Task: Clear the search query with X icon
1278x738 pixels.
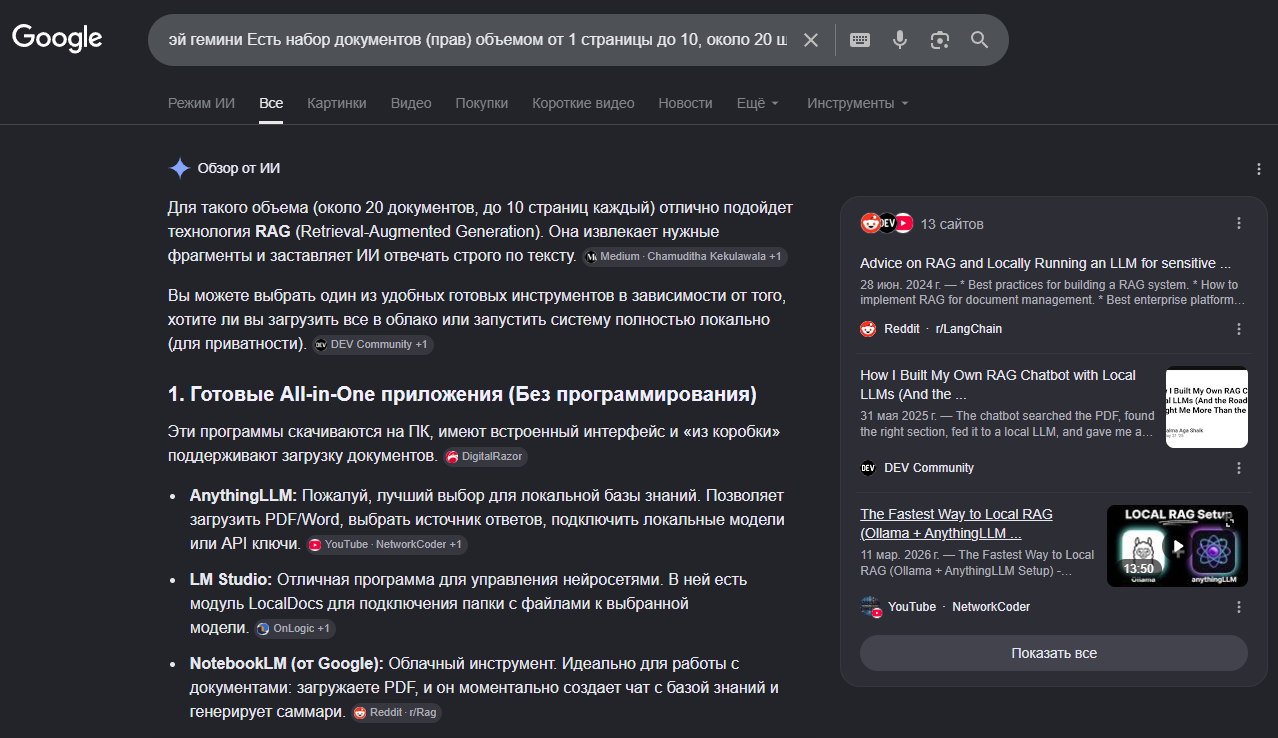Action: click(x=811, y=40)
